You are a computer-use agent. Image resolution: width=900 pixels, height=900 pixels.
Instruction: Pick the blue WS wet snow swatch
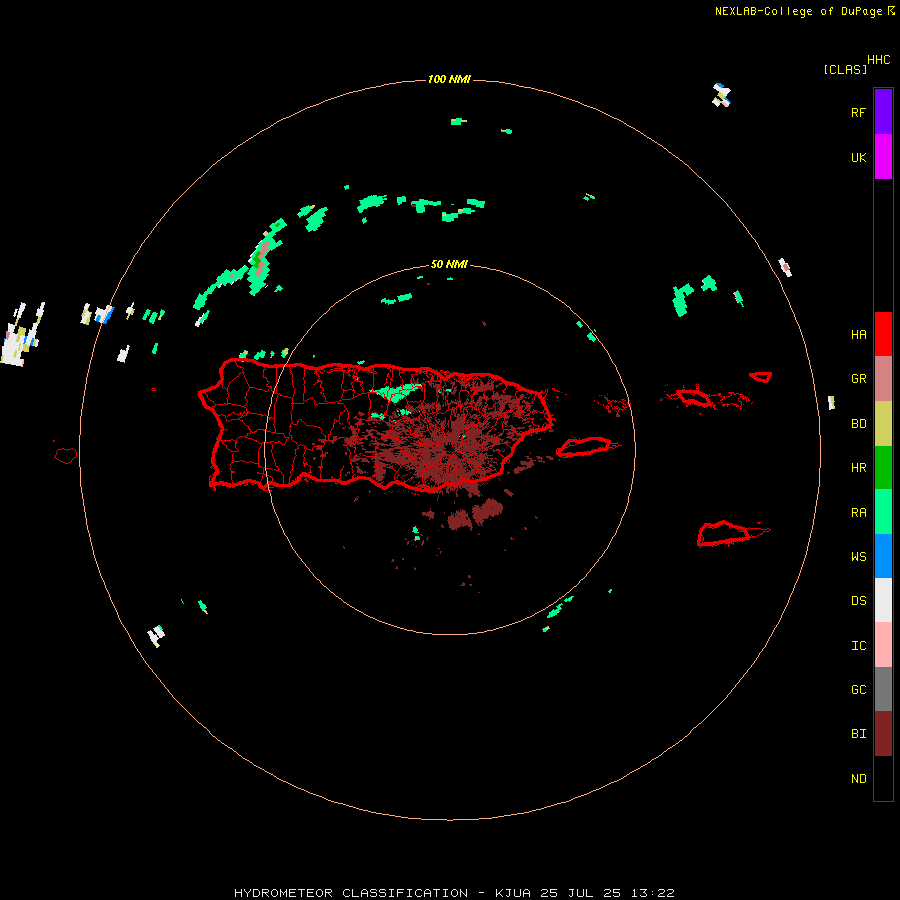pyautogui.click(x=883, y=556)
